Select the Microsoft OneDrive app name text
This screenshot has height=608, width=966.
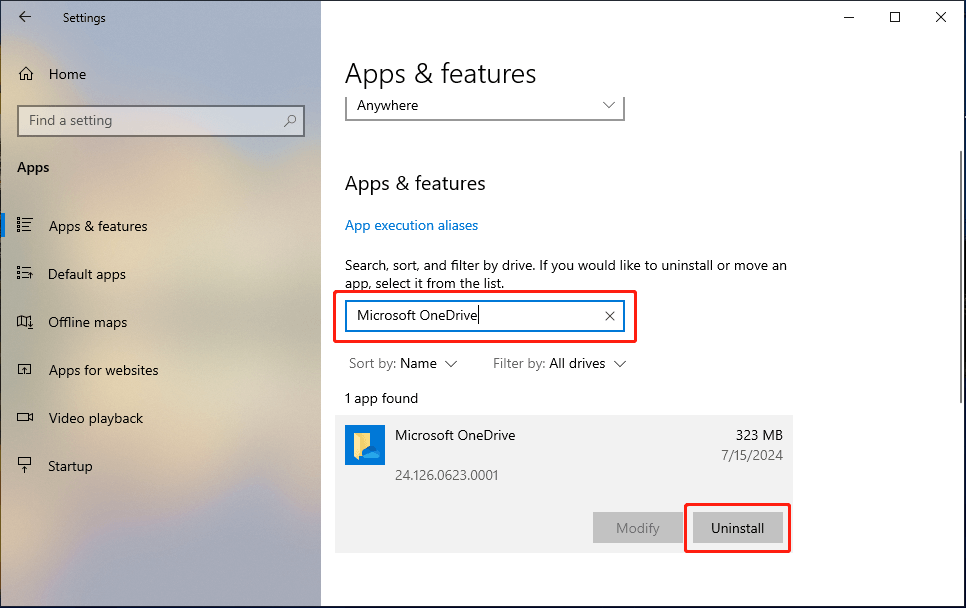click(455, 435)
